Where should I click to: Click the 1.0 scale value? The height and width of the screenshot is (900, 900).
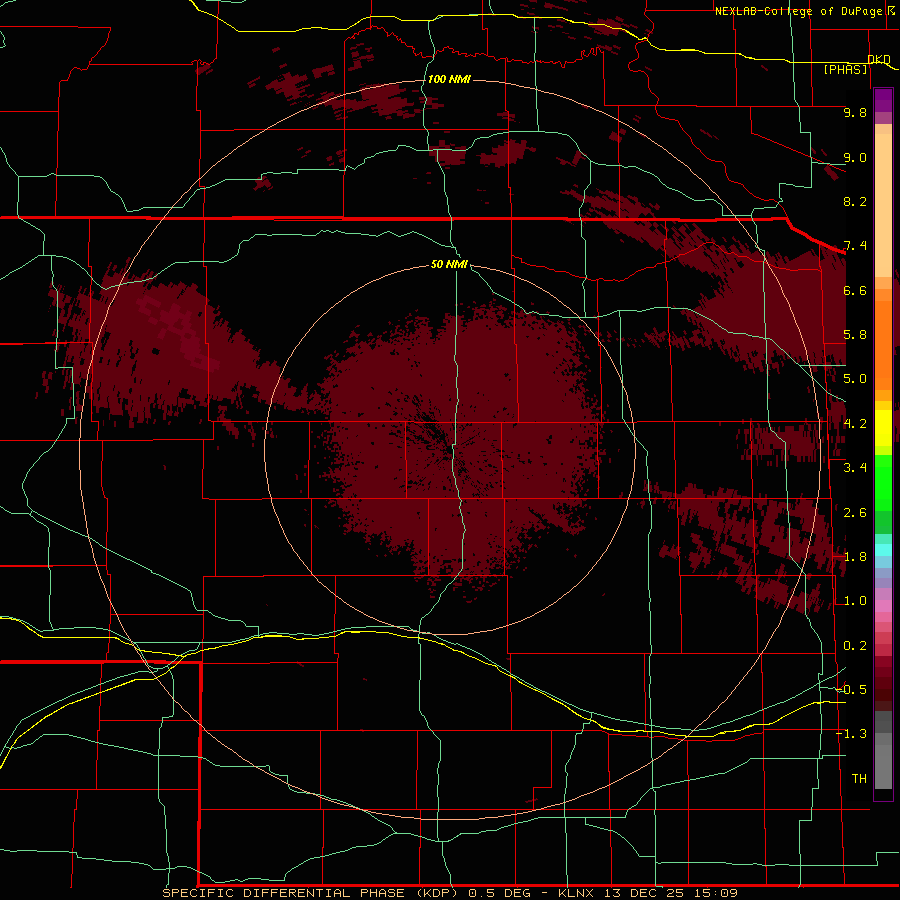coord(855,601)
